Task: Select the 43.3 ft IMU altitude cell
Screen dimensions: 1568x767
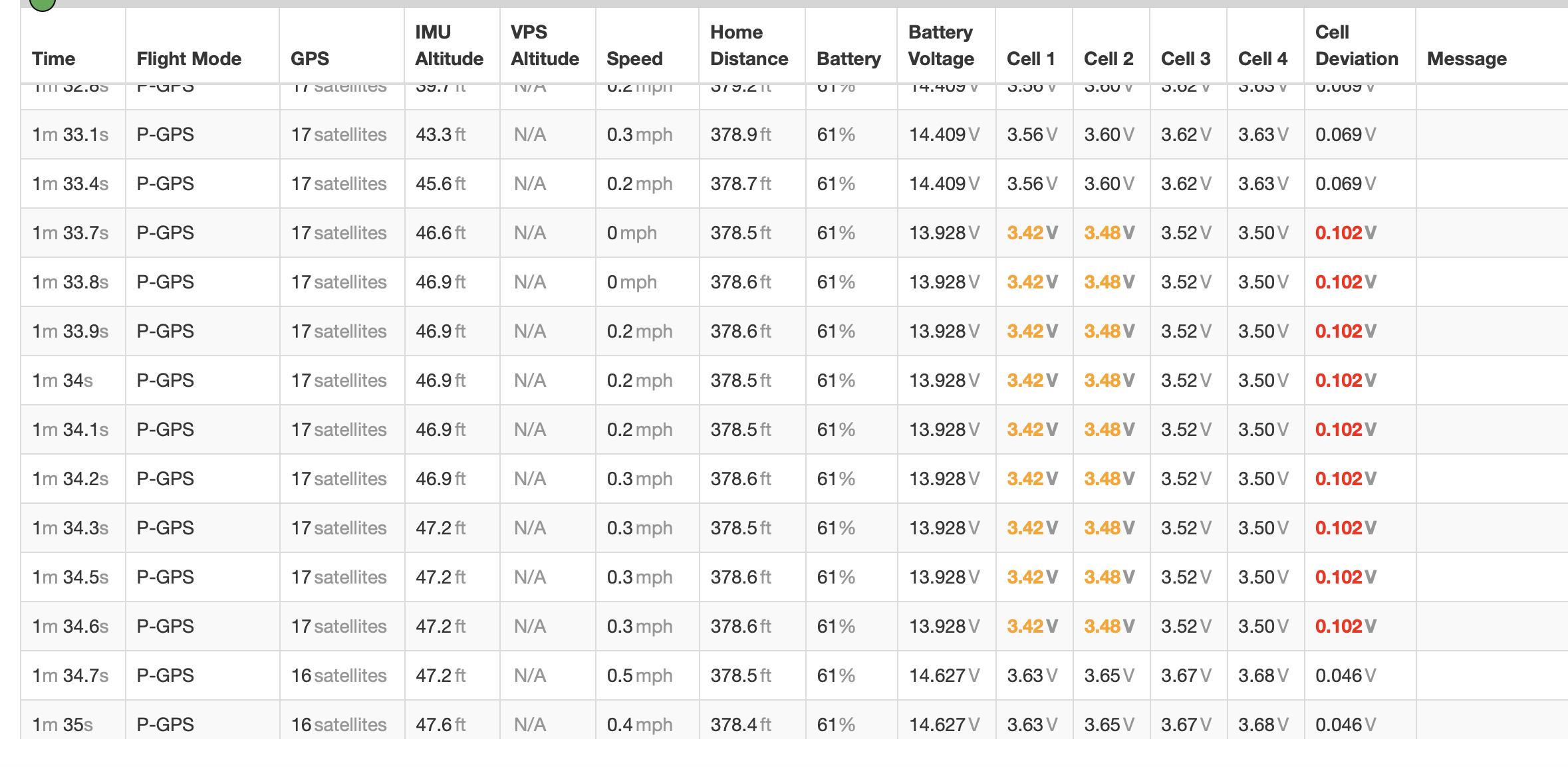Action: point(441,134)
